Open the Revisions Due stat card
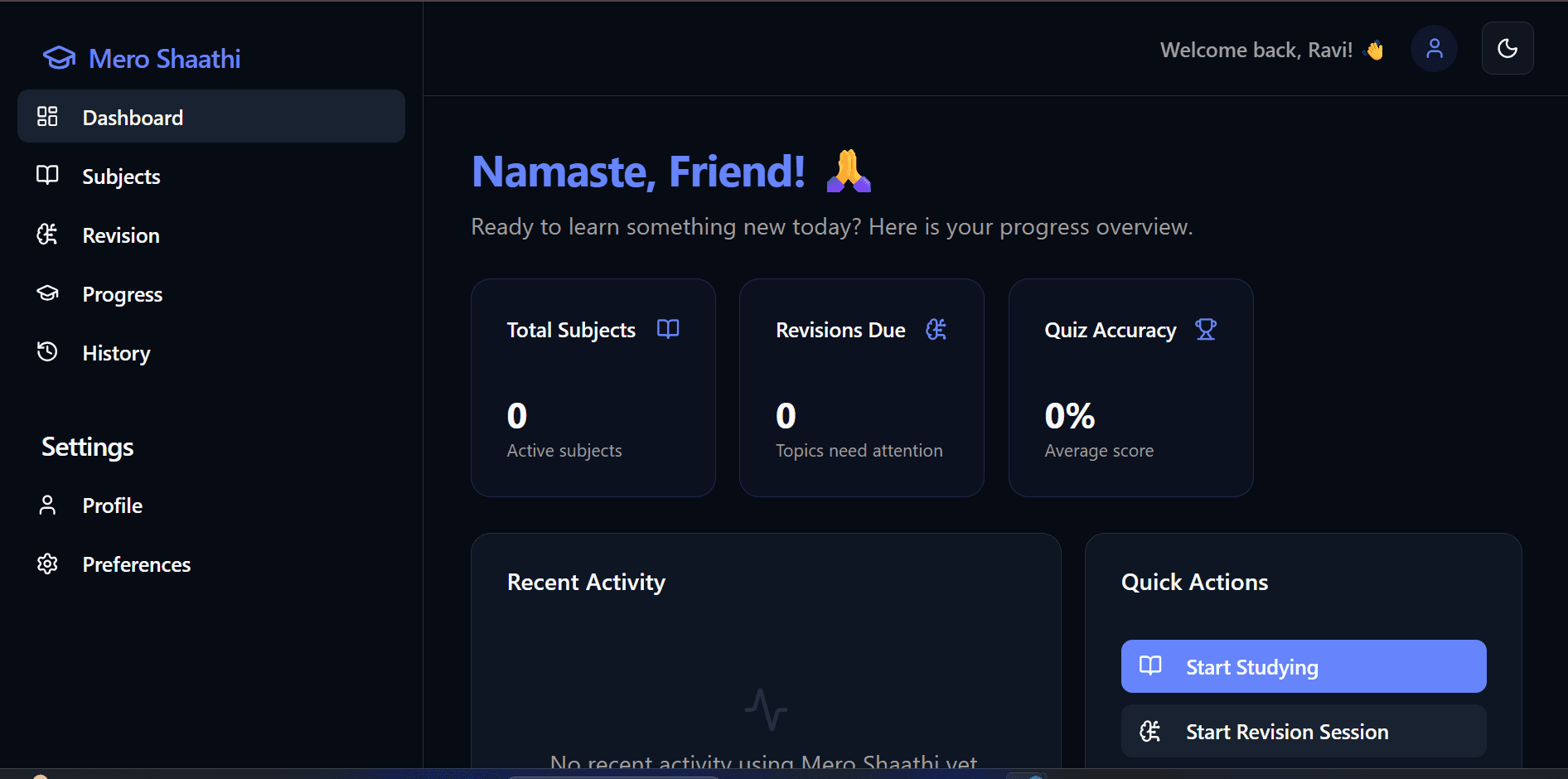This screenshot has width=1568, height=779. pos(862,388)
